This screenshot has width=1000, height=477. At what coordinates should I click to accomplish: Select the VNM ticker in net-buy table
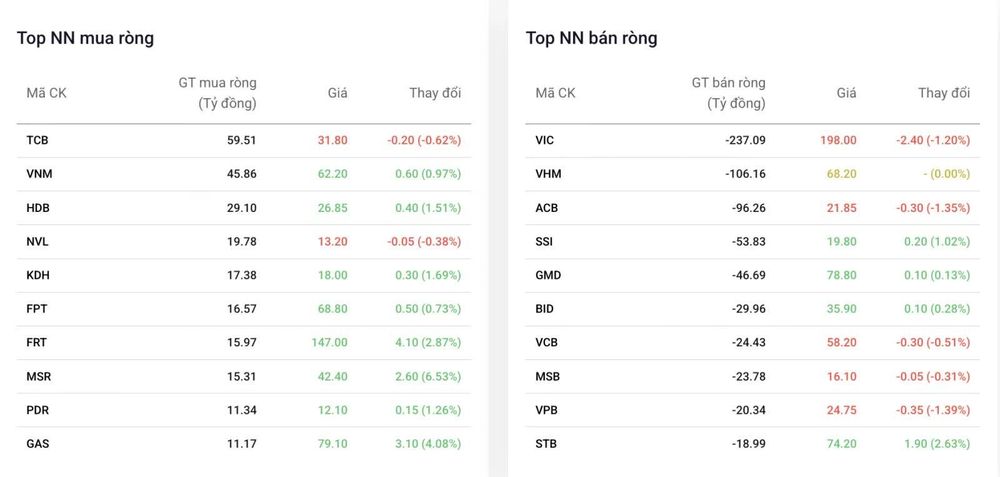click(39, 174)
